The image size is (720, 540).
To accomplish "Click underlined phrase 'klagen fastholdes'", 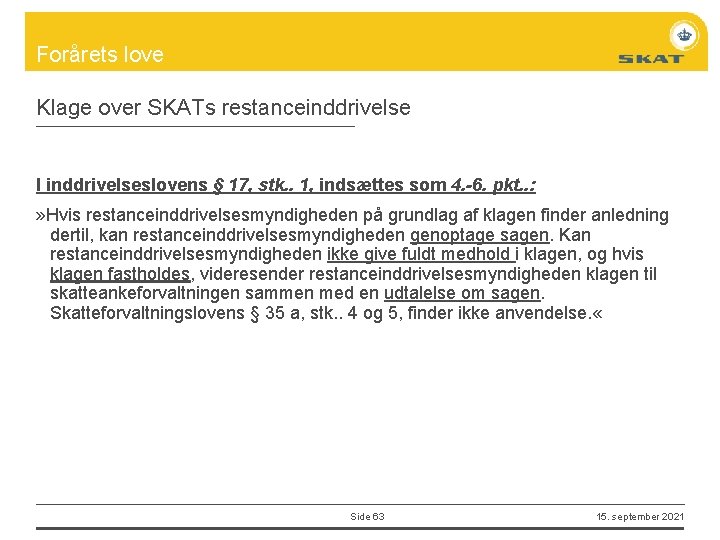I will pos(120,274).
